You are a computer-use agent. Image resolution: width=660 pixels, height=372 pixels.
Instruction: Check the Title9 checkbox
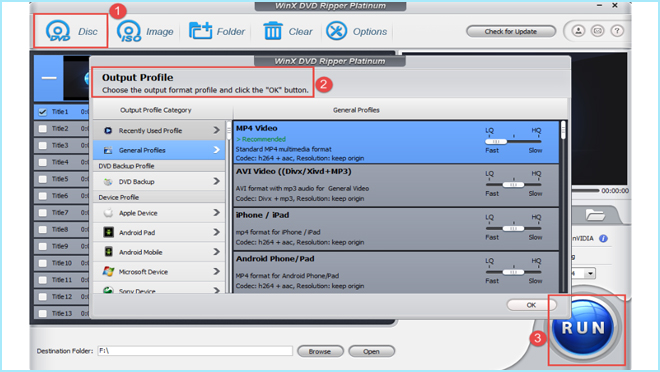(x=43, y=247)
